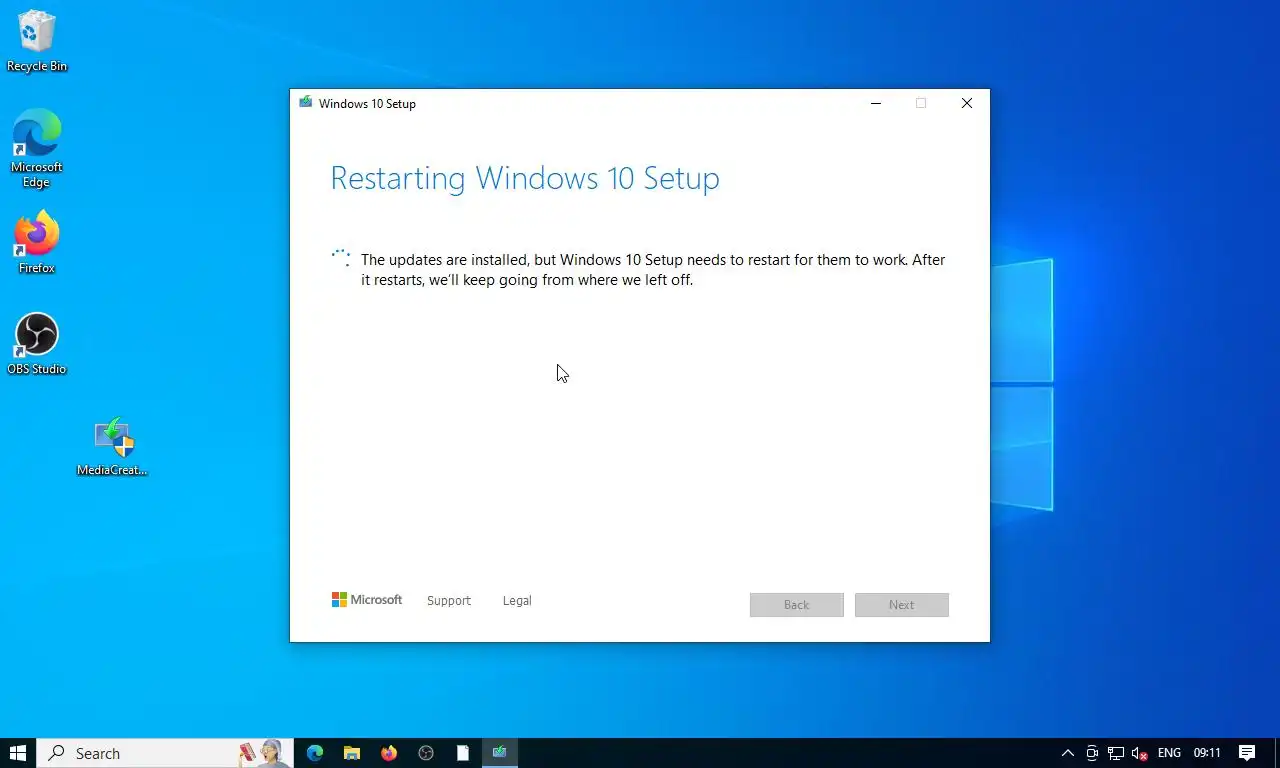Screen dimensions: 1280x768
Task: Open Firefox from the taskbar
Action: 389,753
